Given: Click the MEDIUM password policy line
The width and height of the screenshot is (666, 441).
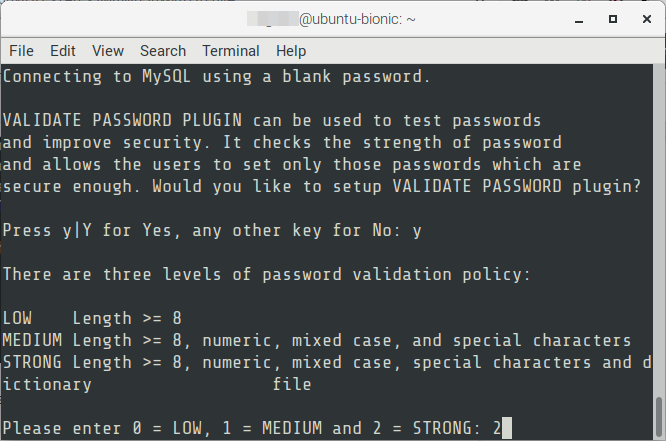Looking at the screenshot, I should [x=317, y=340].
